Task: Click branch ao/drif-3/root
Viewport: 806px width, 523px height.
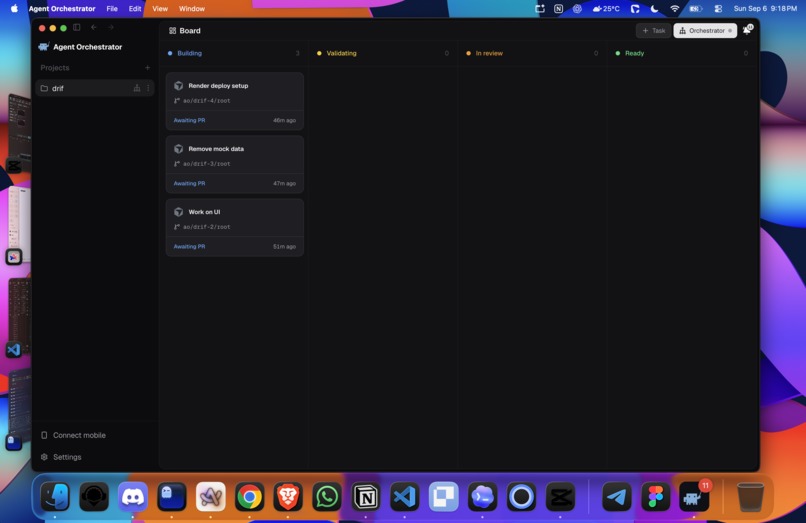Action: (x=207, y=164)
